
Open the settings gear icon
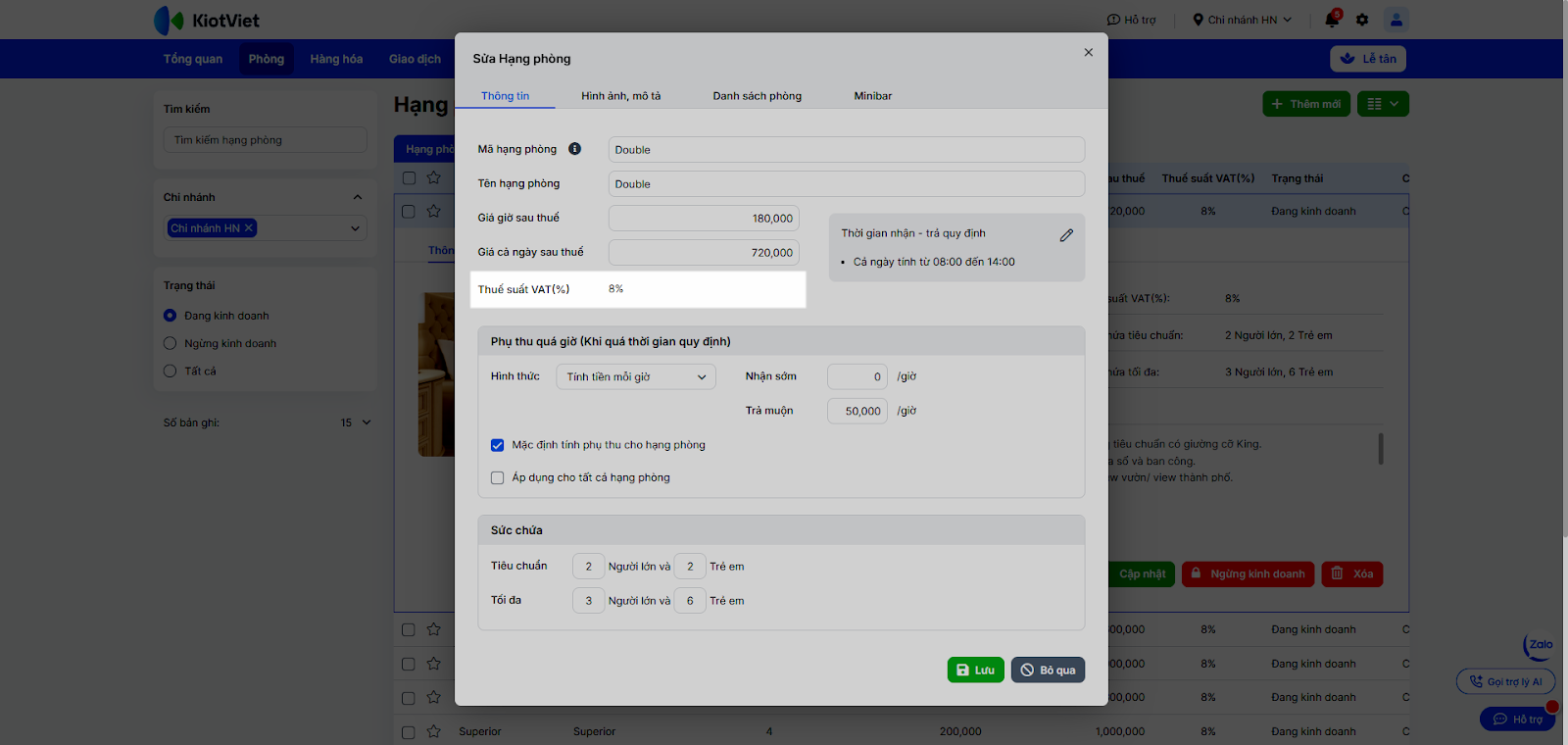click(x=1362, y=20)
